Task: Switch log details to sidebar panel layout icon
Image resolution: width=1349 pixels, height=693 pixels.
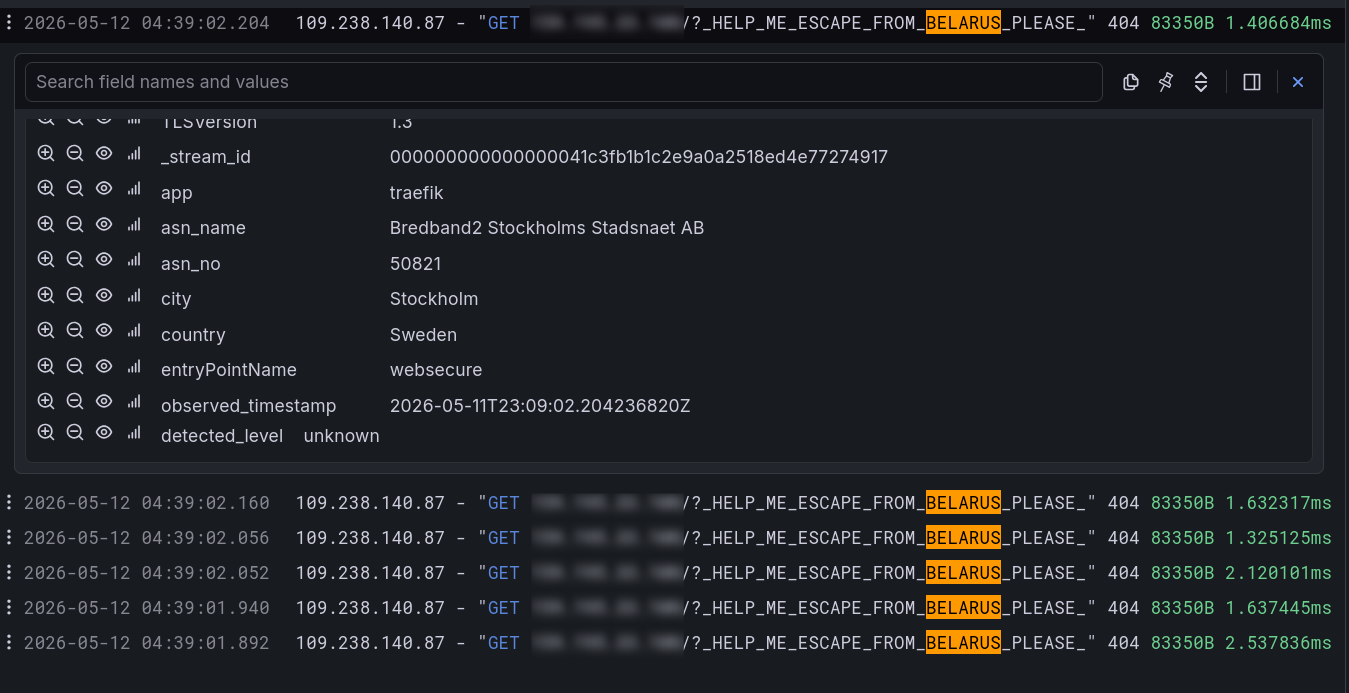Action: point(1252,82)
